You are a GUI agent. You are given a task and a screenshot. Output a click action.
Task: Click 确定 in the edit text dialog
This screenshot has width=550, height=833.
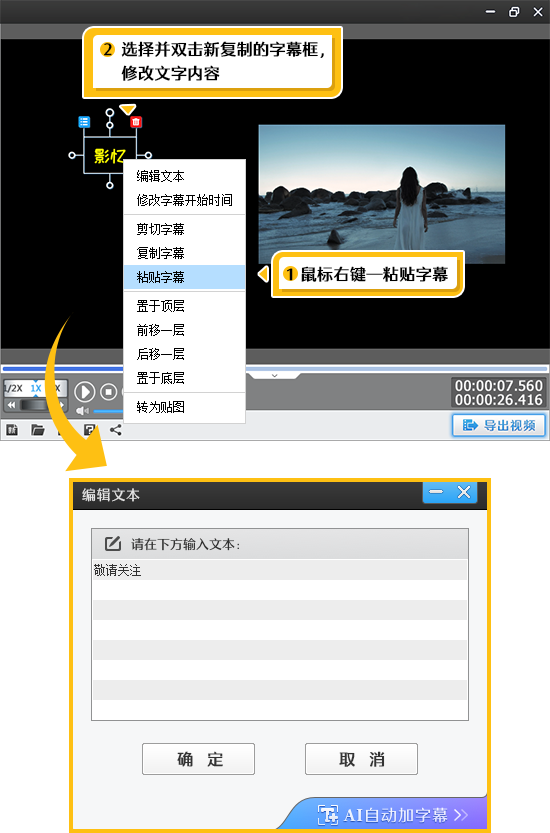[198, 759]
